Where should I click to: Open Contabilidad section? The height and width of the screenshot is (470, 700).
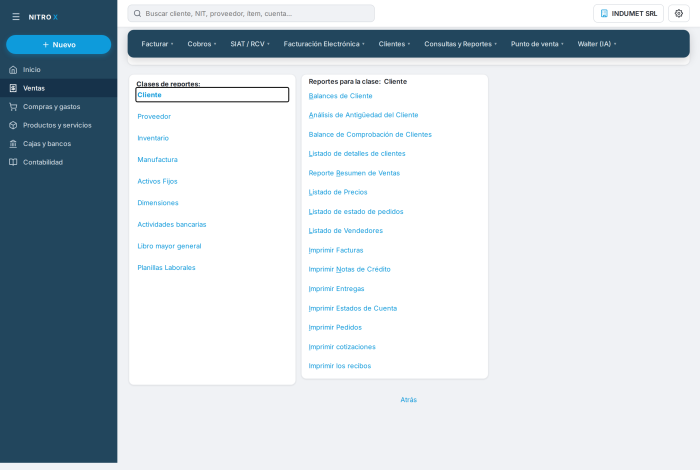(58, 162)
